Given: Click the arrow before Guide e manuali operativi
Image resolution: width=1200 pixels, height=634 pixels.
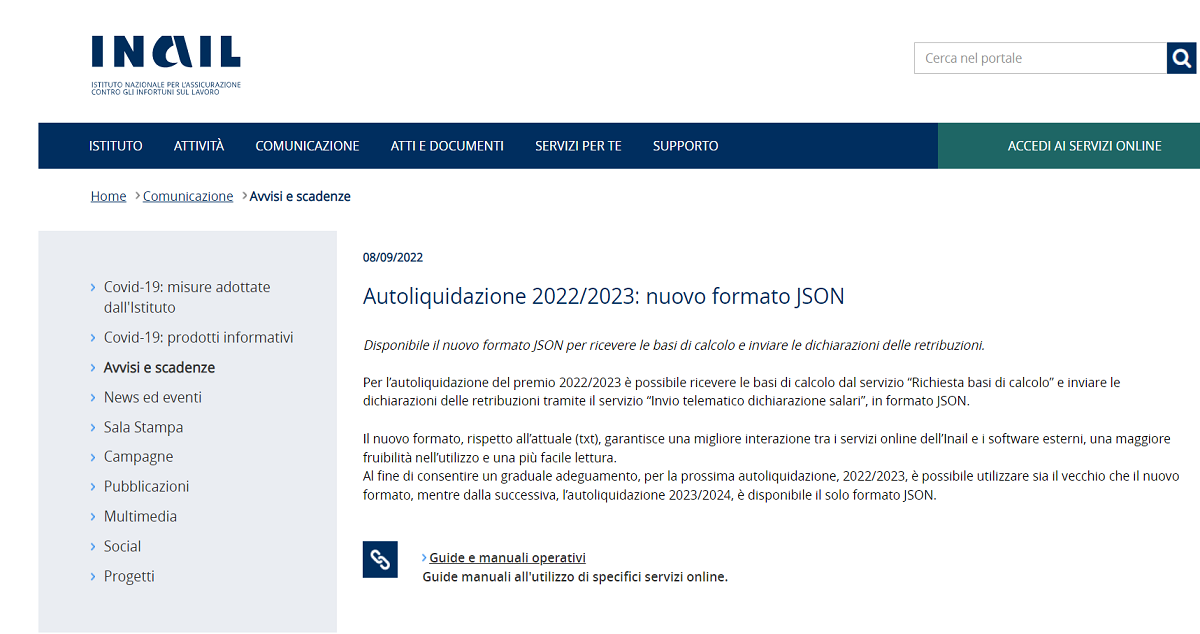Looking at the screenshot, I should click(x=425, y=557).
